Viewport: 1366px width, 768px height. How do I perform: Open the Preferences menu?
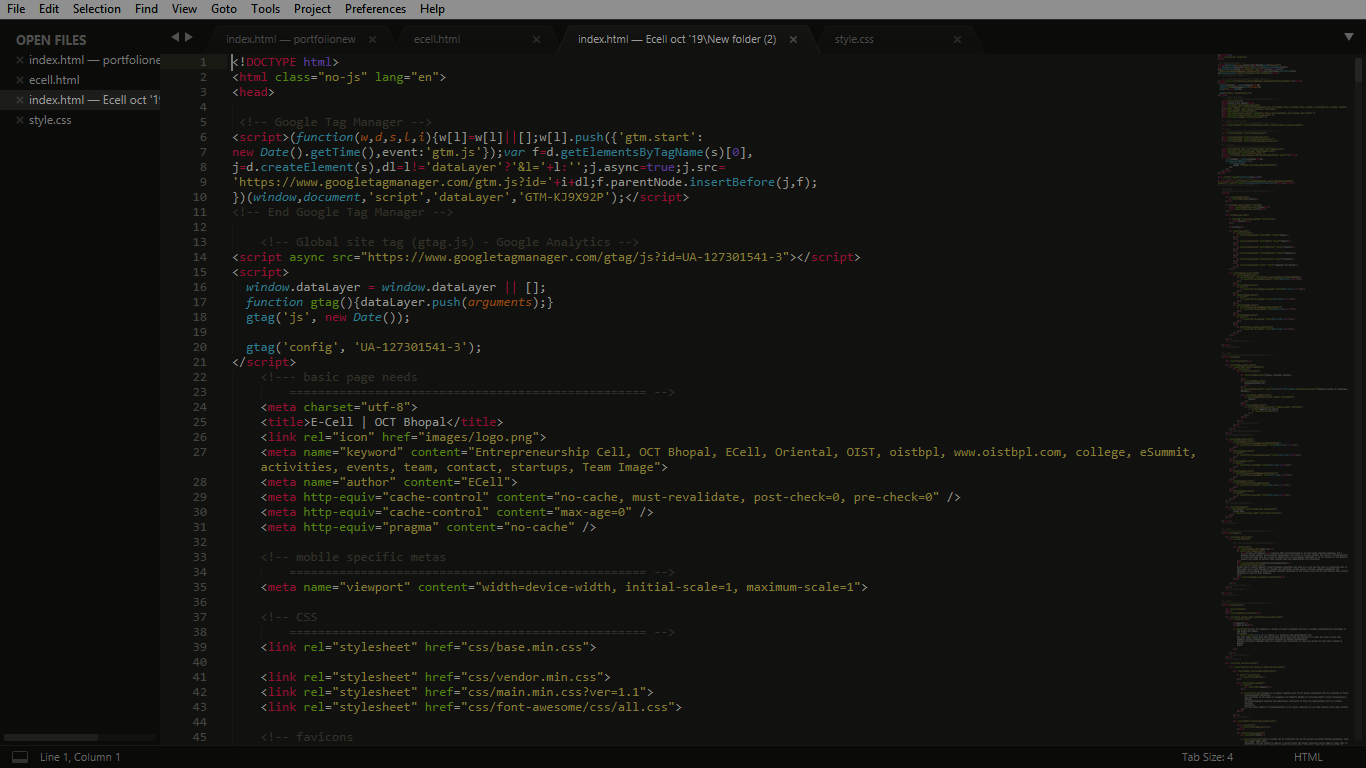(375, 9)
